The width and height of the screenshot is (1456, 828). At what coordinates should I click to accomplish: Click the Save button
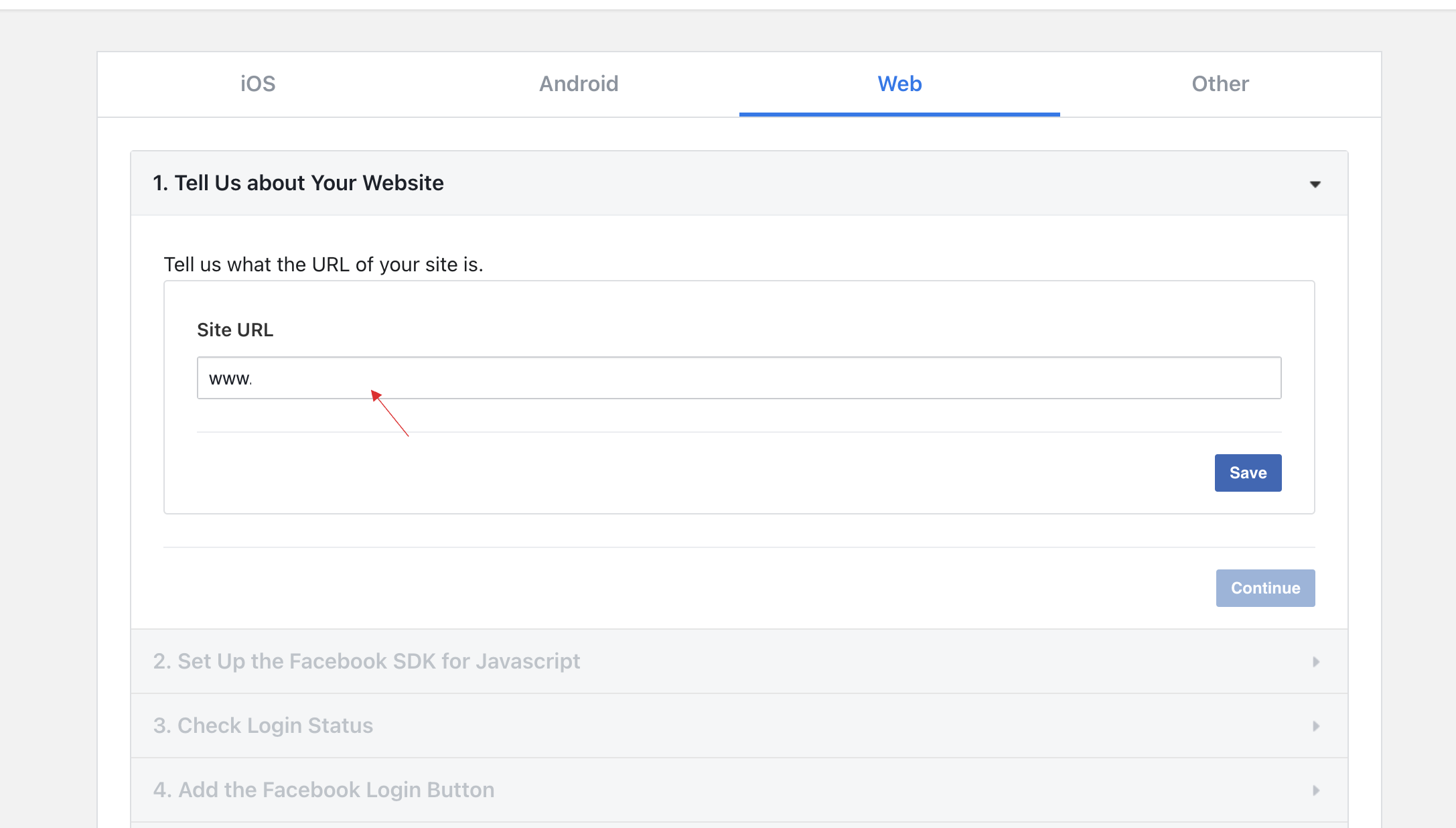1248,473
